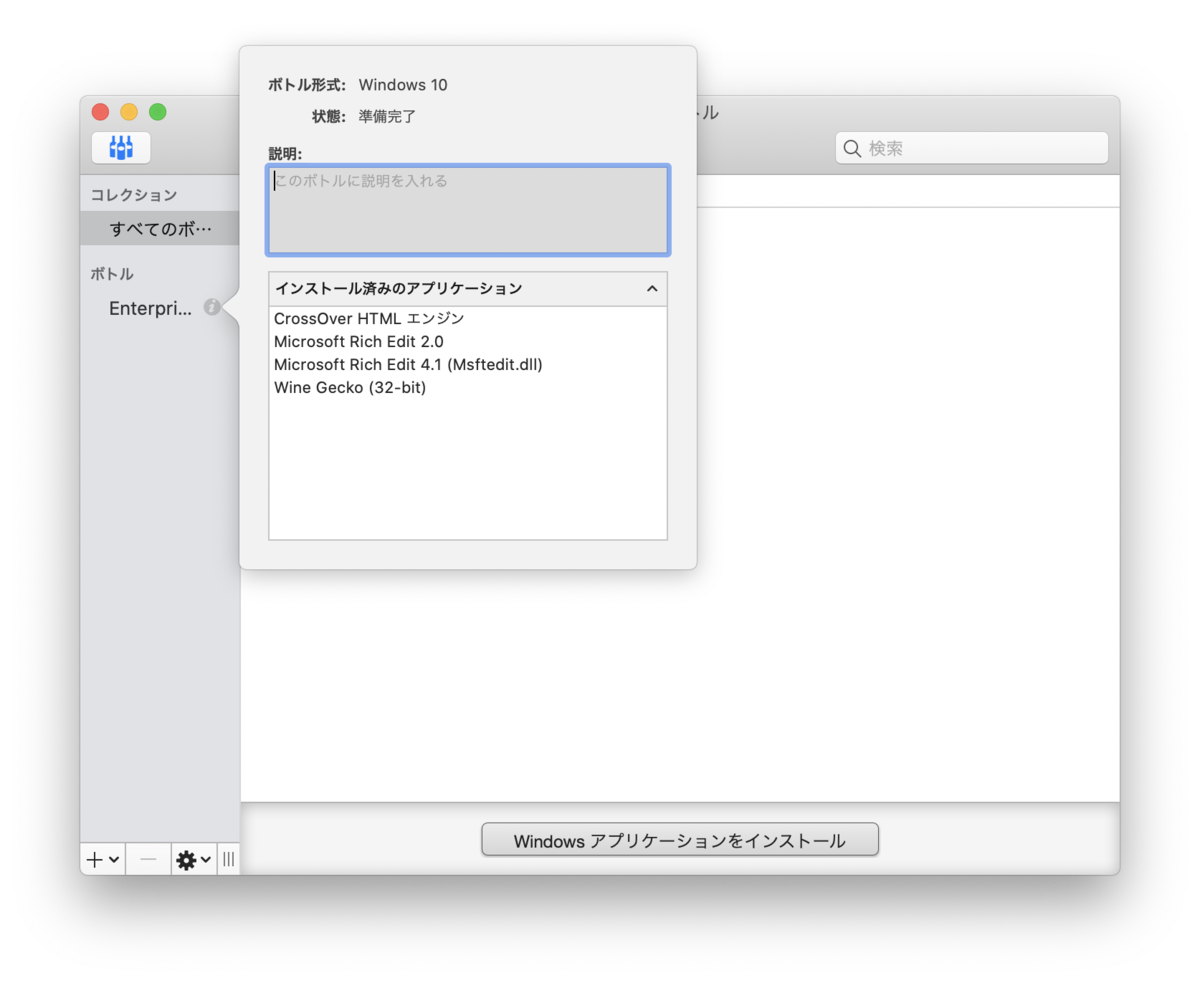Click the info icon beside Enterpri... bottle
The width and height of the screenshot is (1200, 981).
pyautogui.click(x=211, y=308)
